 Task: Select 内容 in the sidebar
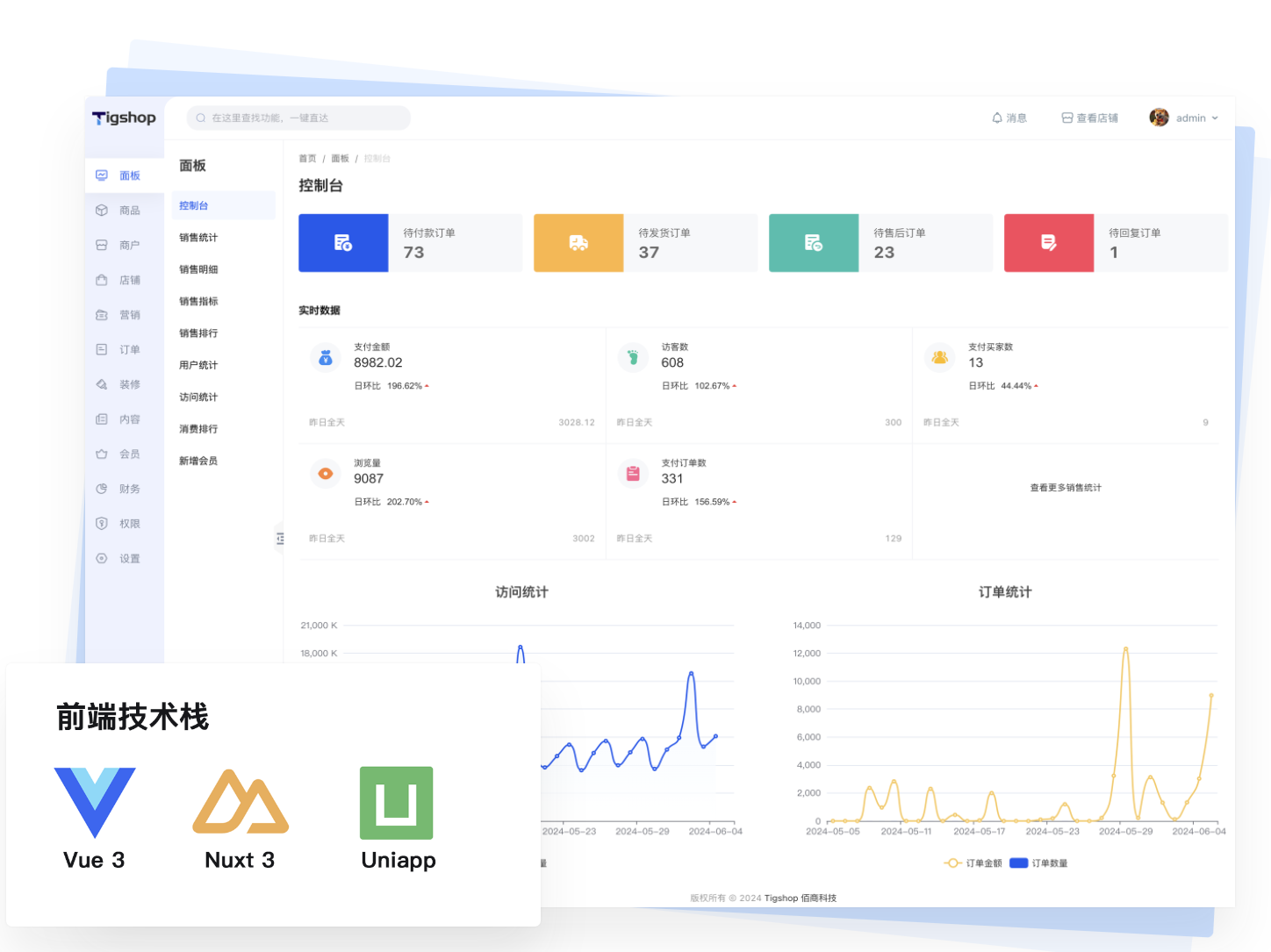[x=124, y=419]
